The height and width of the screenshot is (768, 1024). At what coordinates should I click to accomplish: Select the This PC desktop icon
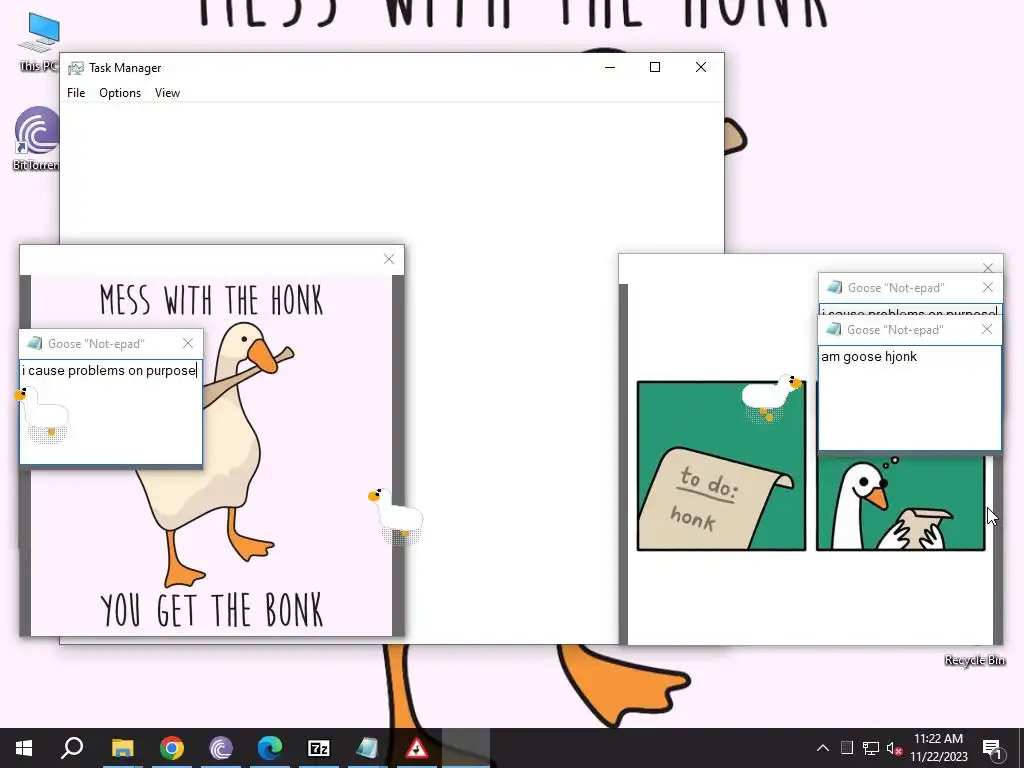(x=38, y=42)
